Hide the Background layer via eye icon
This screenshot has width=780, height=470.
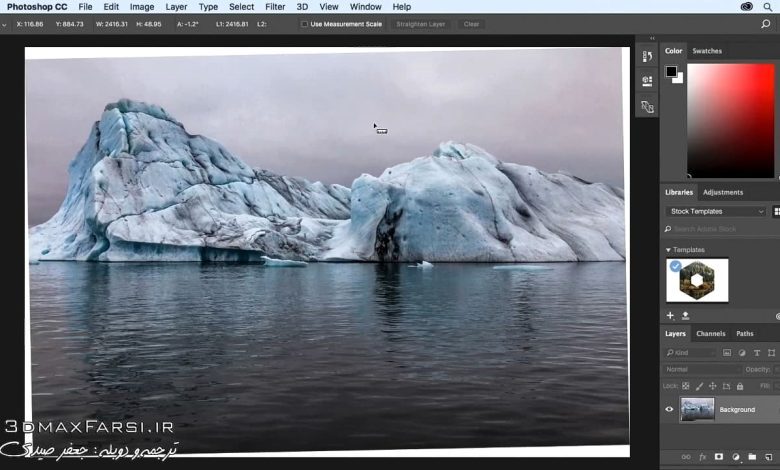pyautogui.click(x=670, y=409)
